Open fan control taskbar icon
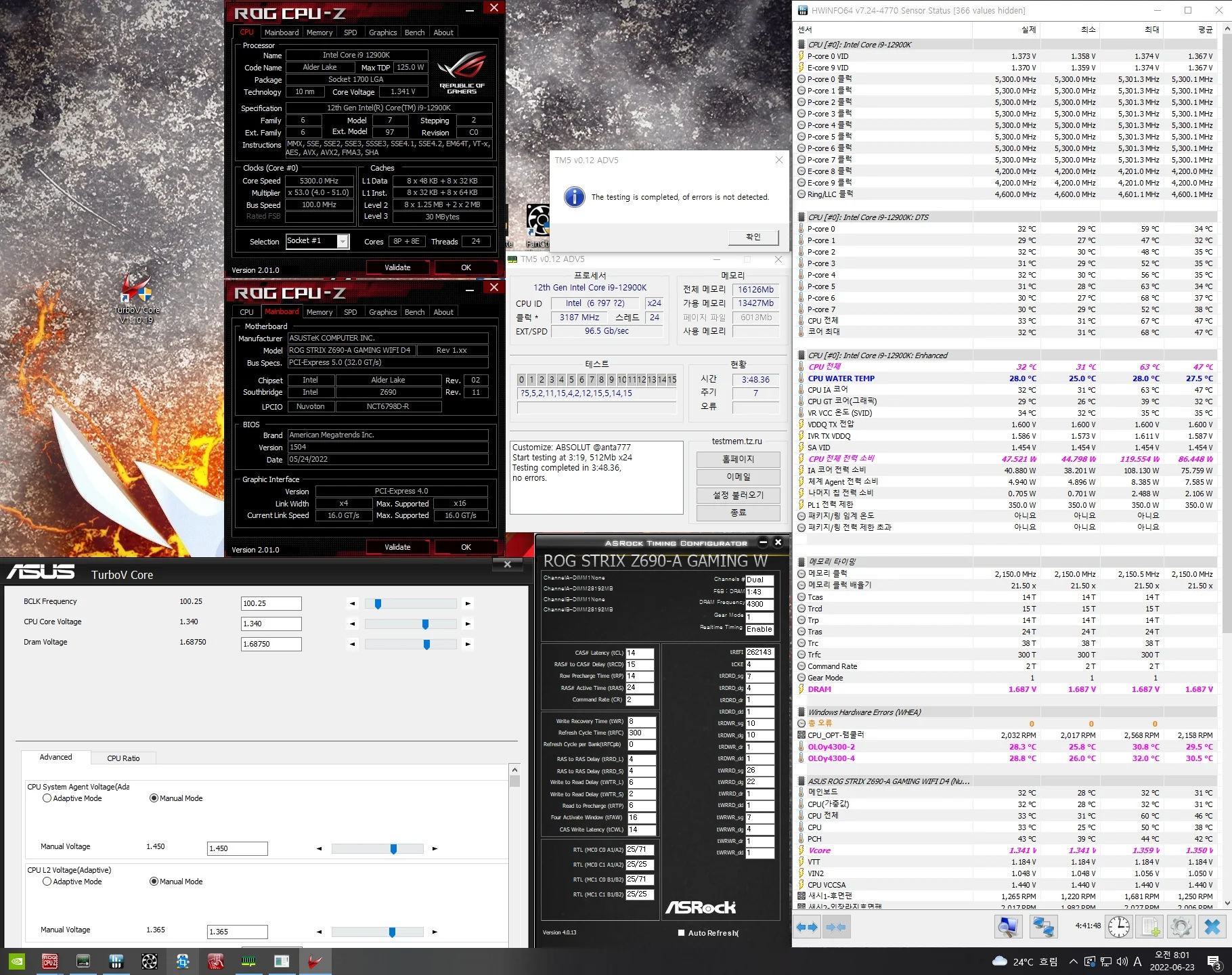The height and width of the screenshot is (975, 1232). 150,961
